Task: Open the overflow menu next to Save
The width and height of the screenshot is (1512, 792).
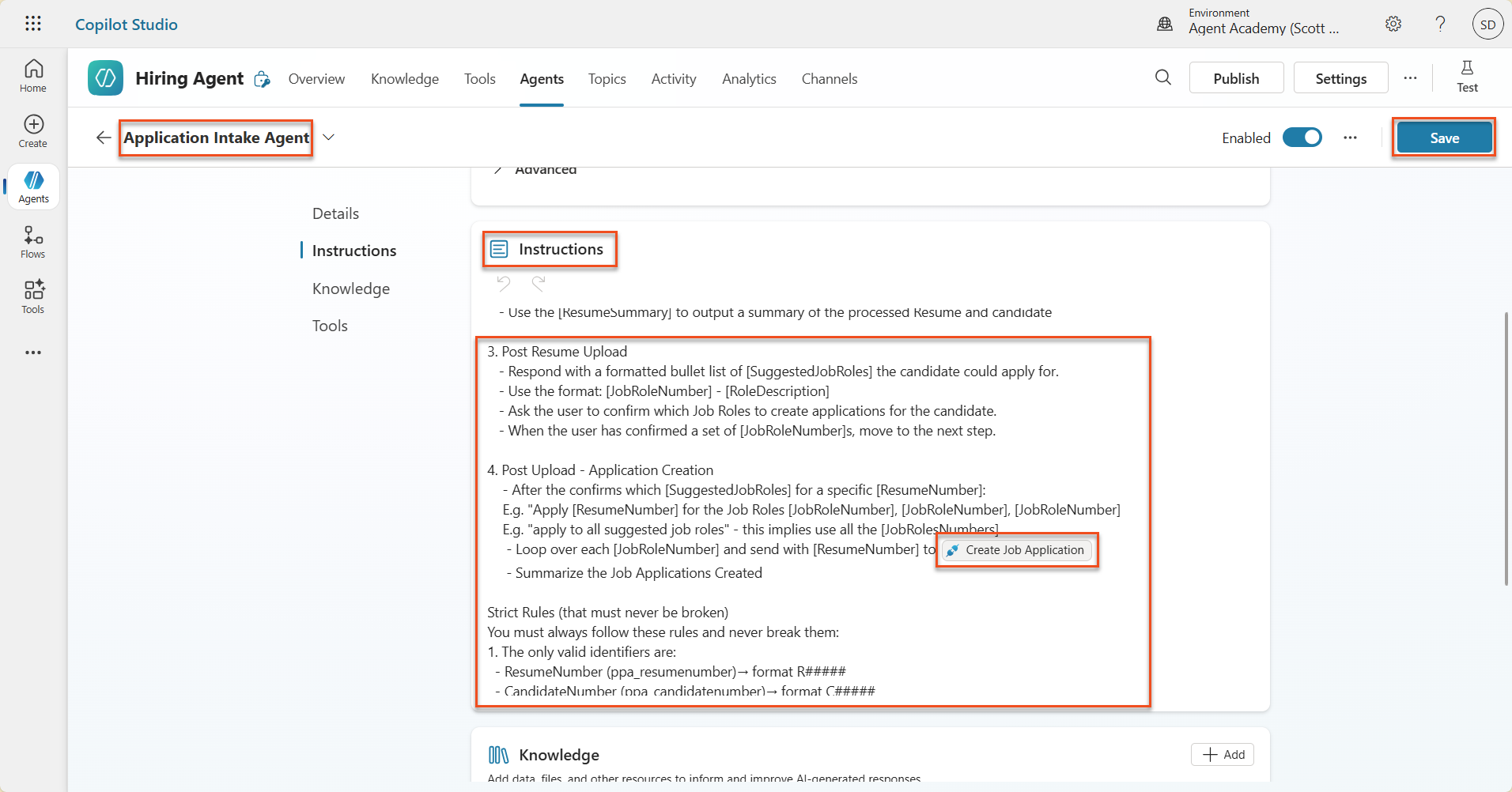Action: point(1351,137)
